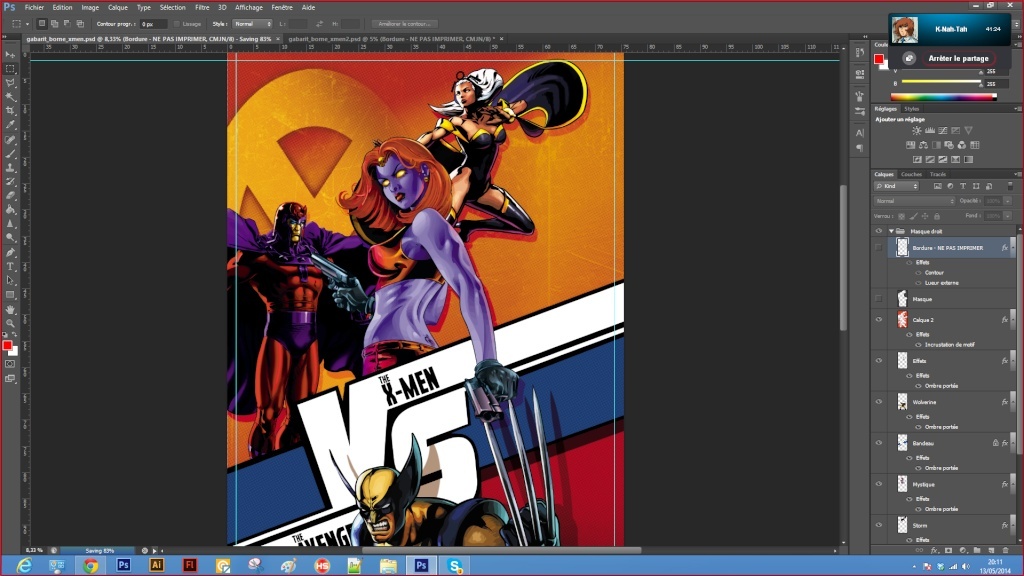Image resolution: width=1024 pixels, height=576 pixels.
Task: Select the Eyedropper tool
Action: (10, 125)
